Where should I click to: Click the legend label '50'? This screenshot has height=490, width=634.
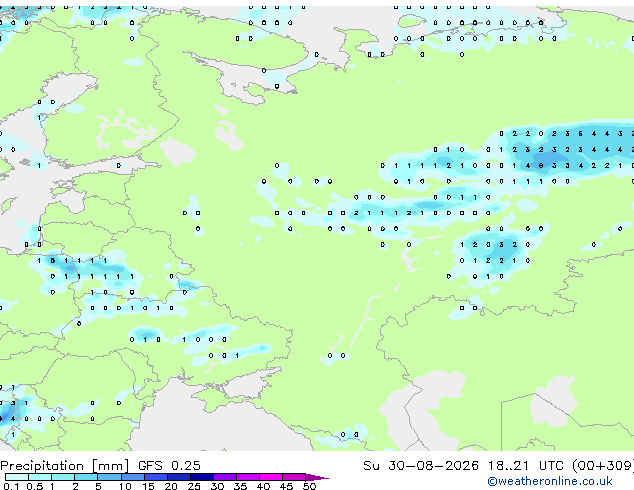coord(309,486)
